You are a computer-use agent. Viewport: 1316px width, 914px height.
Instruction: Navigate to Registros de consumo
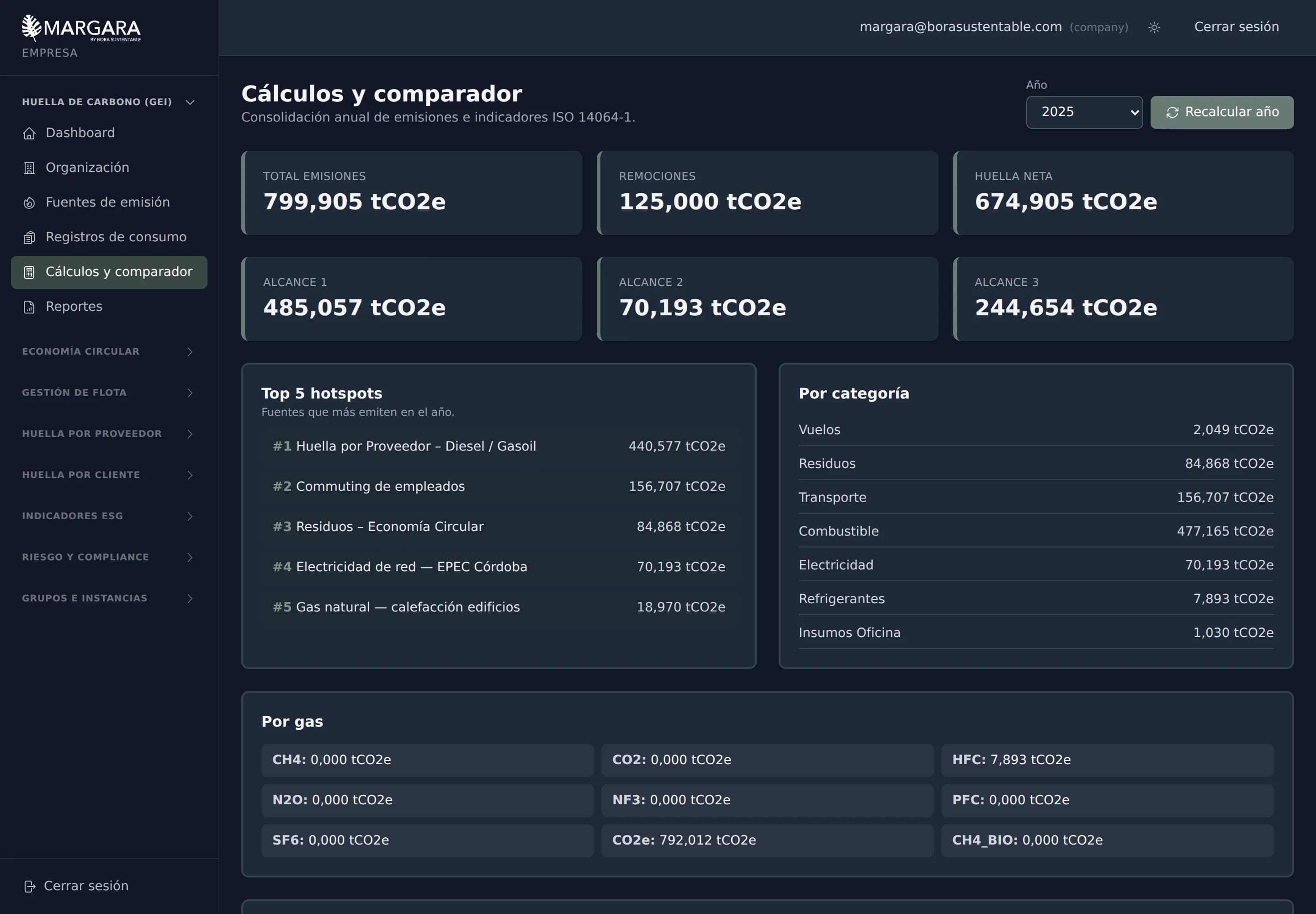point(109,237)
